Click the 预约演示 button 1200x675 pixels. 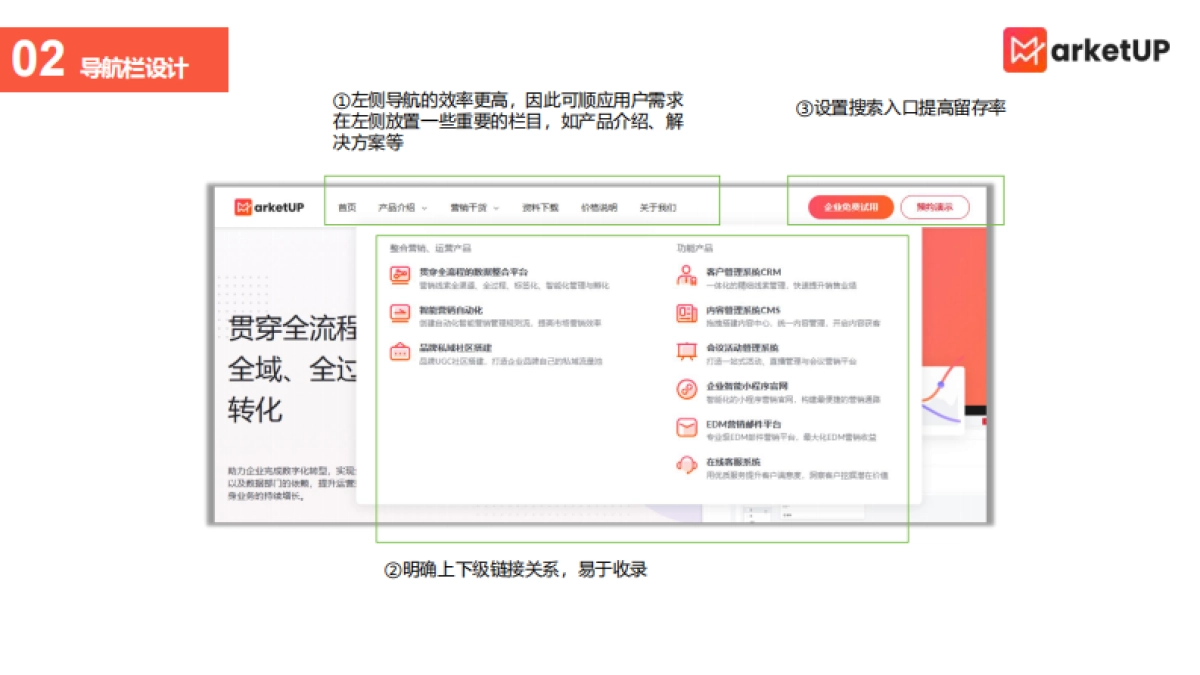tap(936, 207)
